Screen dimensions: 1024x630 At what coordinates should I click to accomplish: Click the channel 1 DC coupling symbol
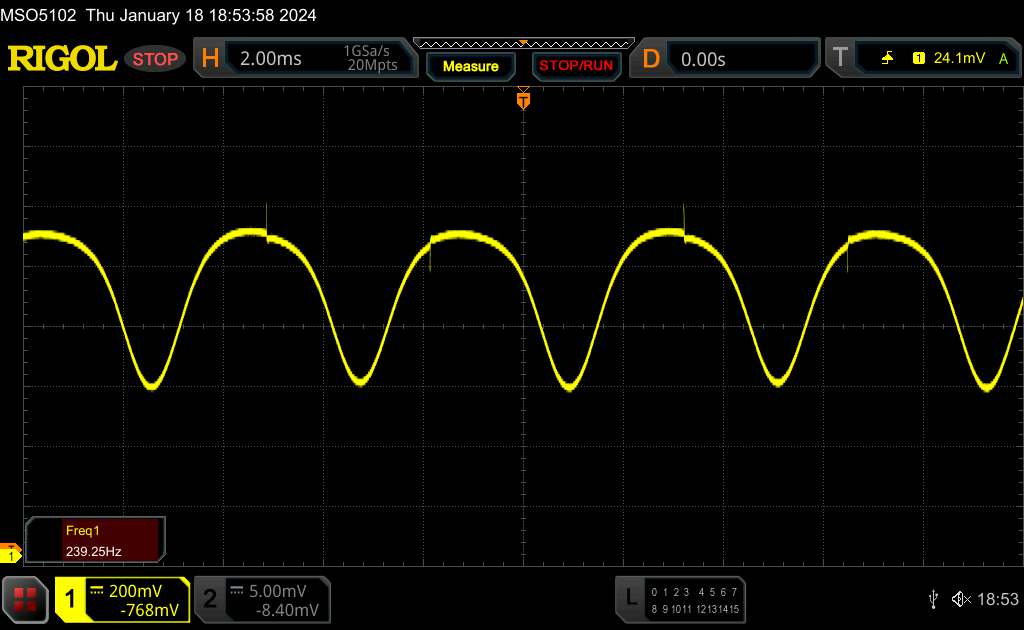(x=97, y=591)
